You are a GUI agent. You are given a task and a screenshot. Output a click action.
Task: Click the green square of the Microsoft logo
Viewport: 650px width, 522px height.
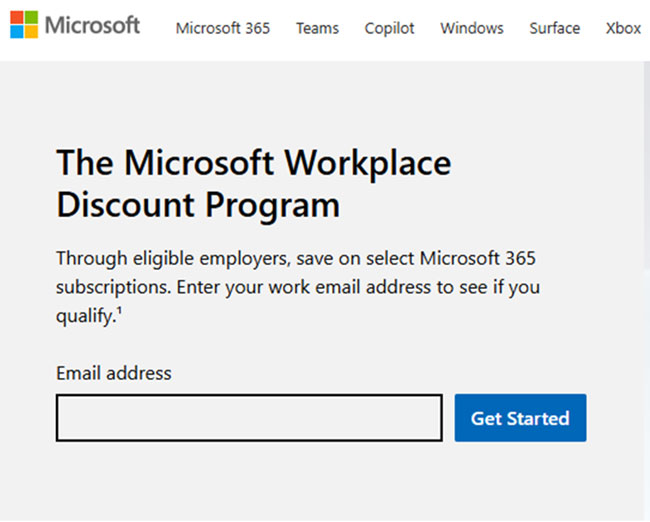pyautogui.click(x=30, y=18)
